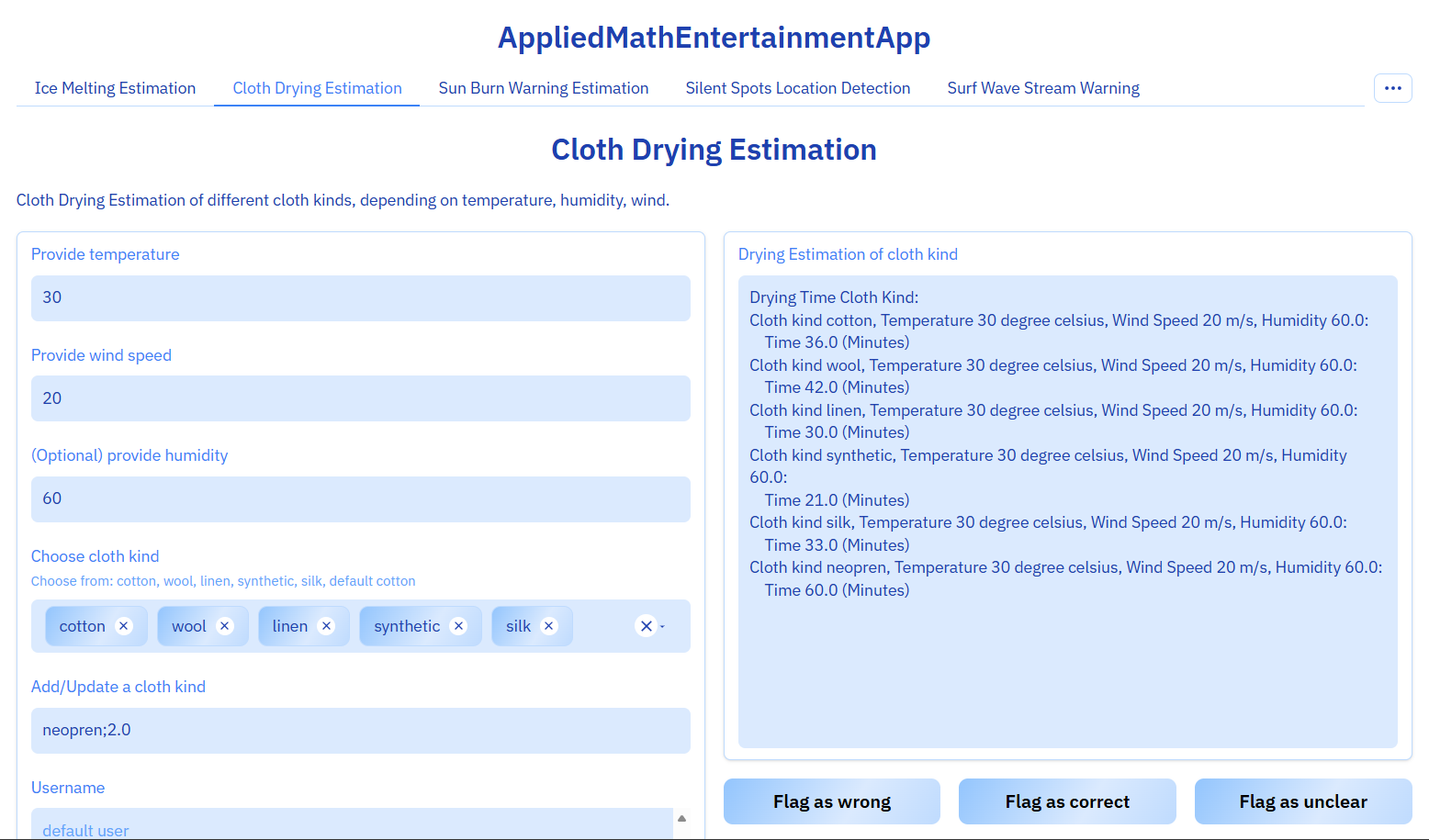Remove the wool chip
The image size is (1429, 840).
click(225, 625)
